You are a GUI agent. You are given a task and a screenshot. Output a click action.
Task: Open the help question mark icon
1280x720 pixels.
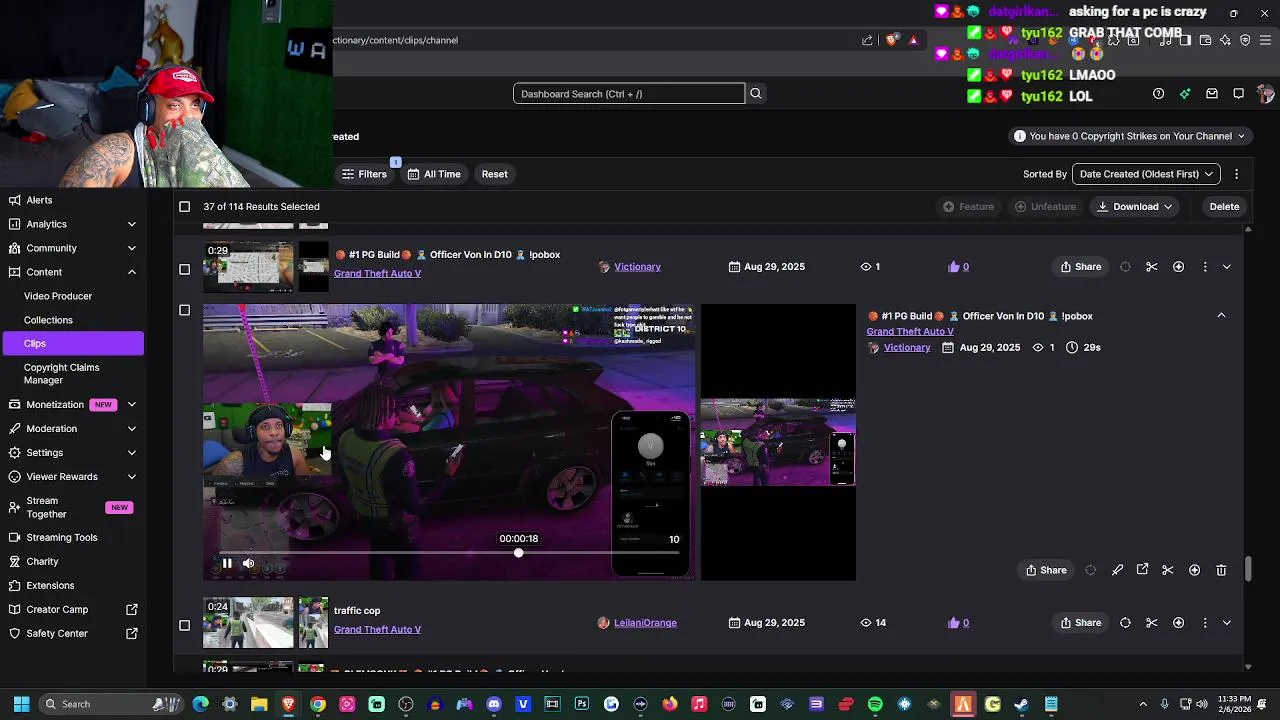[x=1158, y=94]
